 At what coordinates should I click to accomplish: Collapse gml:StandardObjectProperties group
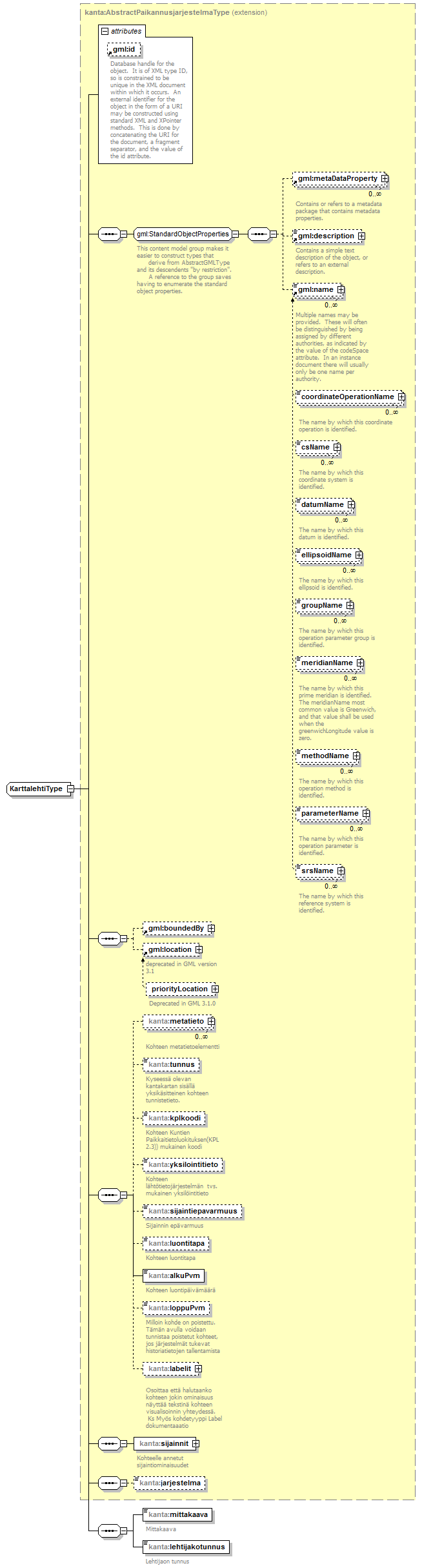point(236,234)
